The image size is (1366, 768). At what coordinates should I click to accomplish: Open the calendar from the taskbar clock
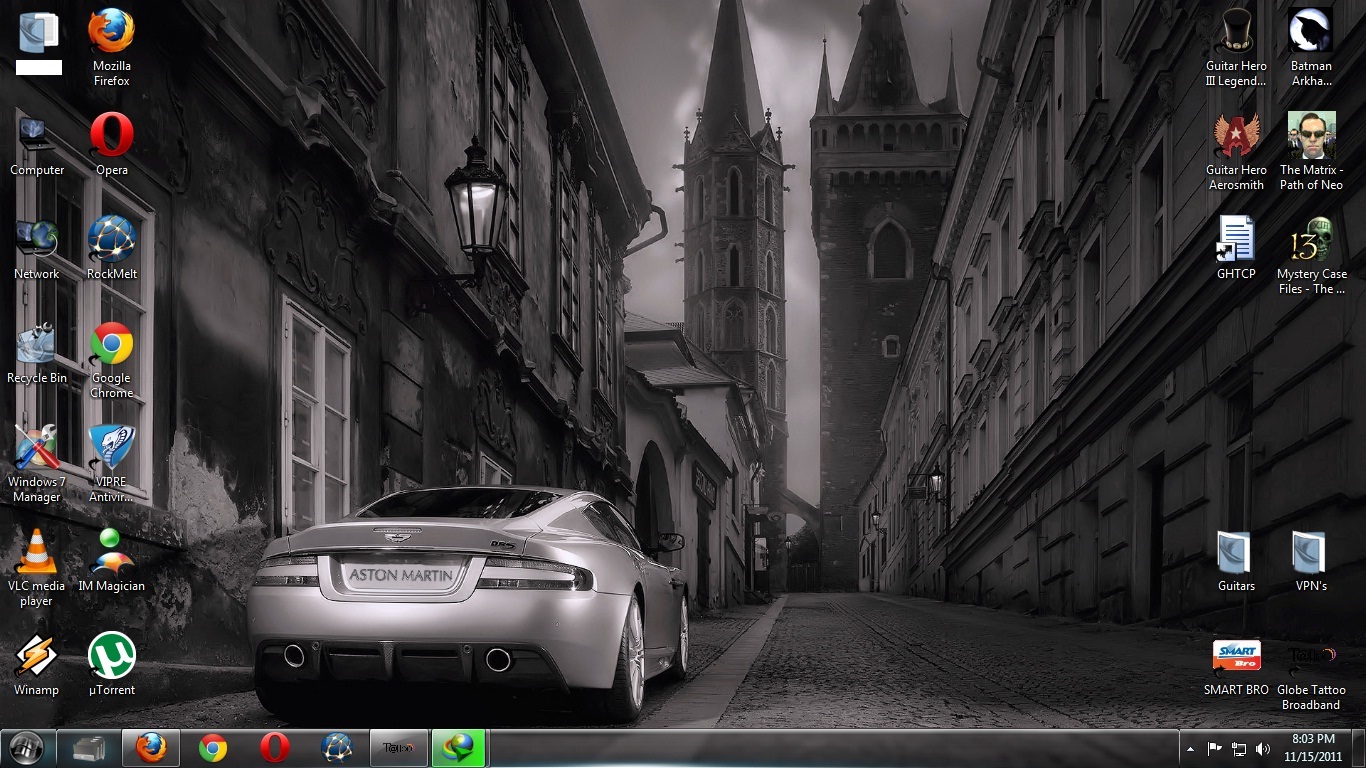[1311, 747]
